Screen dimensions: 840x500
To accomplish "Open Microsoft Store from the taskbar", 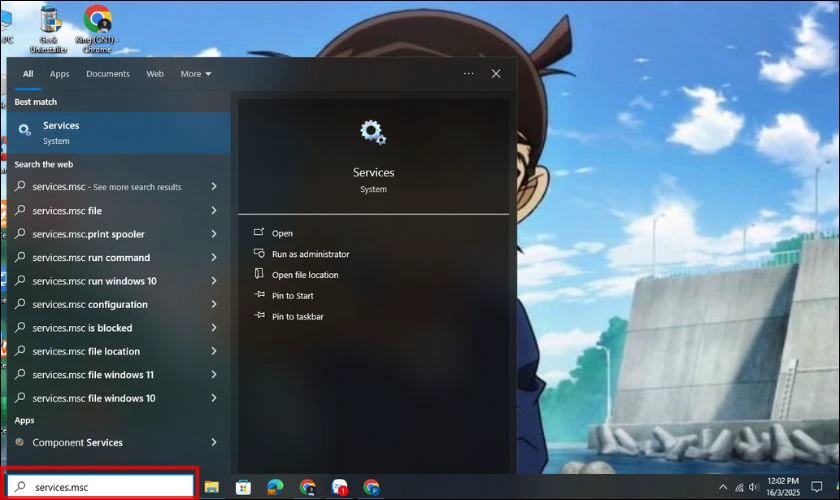I will click(x=243, y=487).
